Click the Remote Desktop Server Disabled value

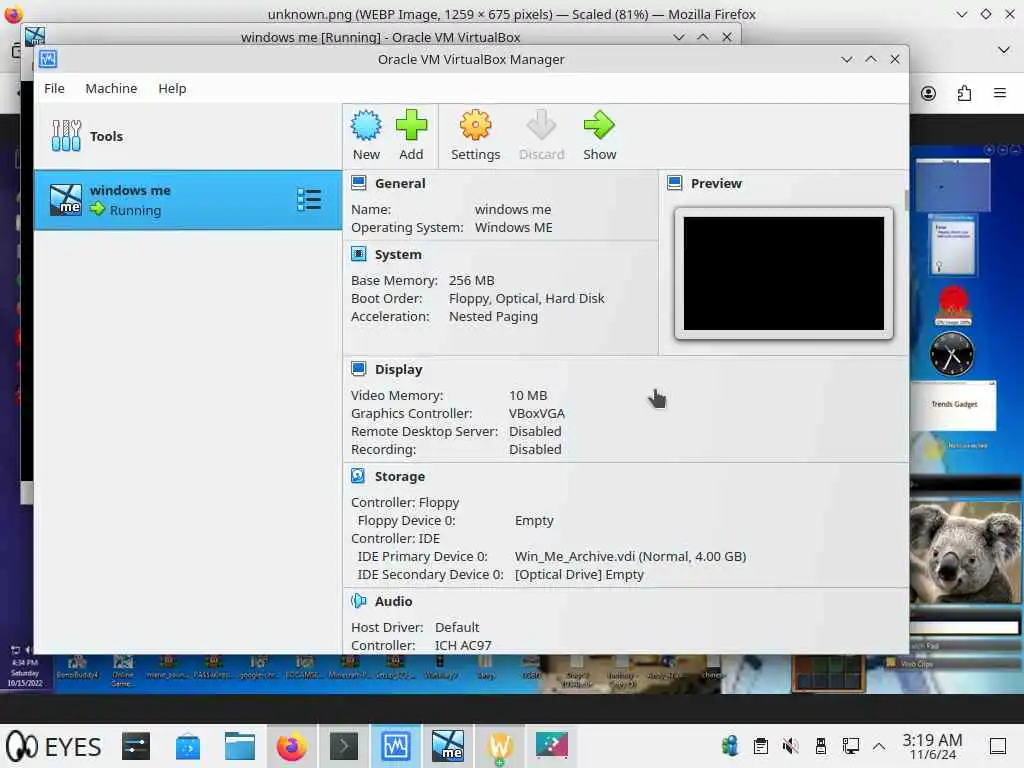pyautogui.click(x=535, y=432)
